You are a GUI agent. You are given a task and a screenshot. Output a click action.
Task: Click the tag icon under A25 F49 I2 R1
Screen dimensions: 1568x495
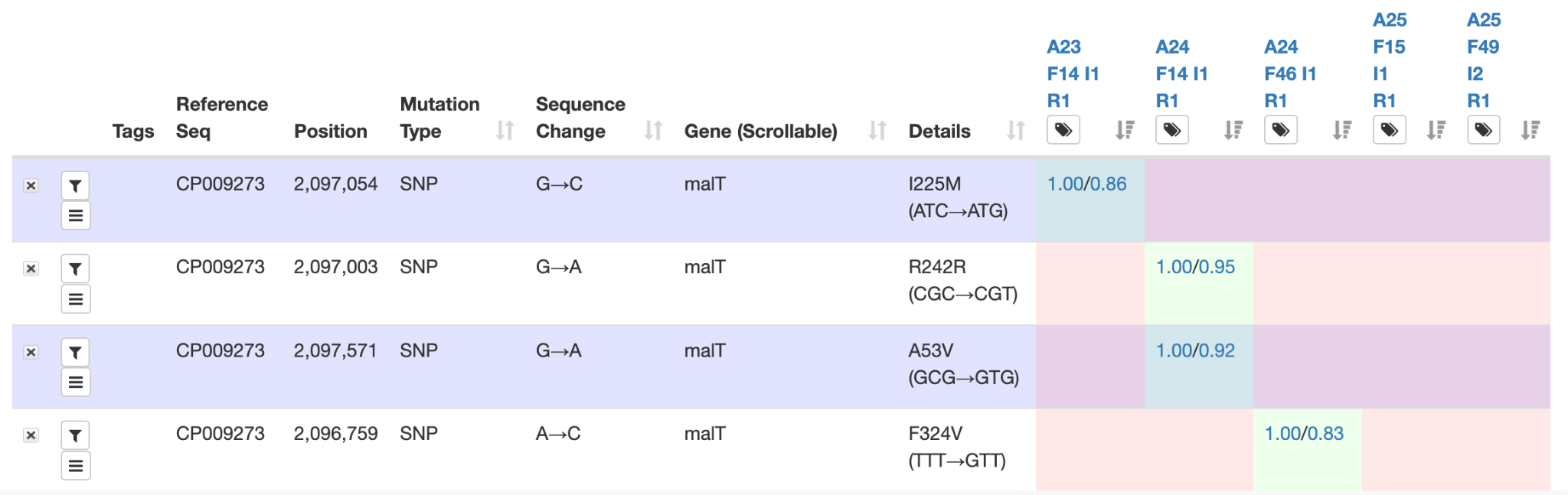click(x=1483, y=130)
